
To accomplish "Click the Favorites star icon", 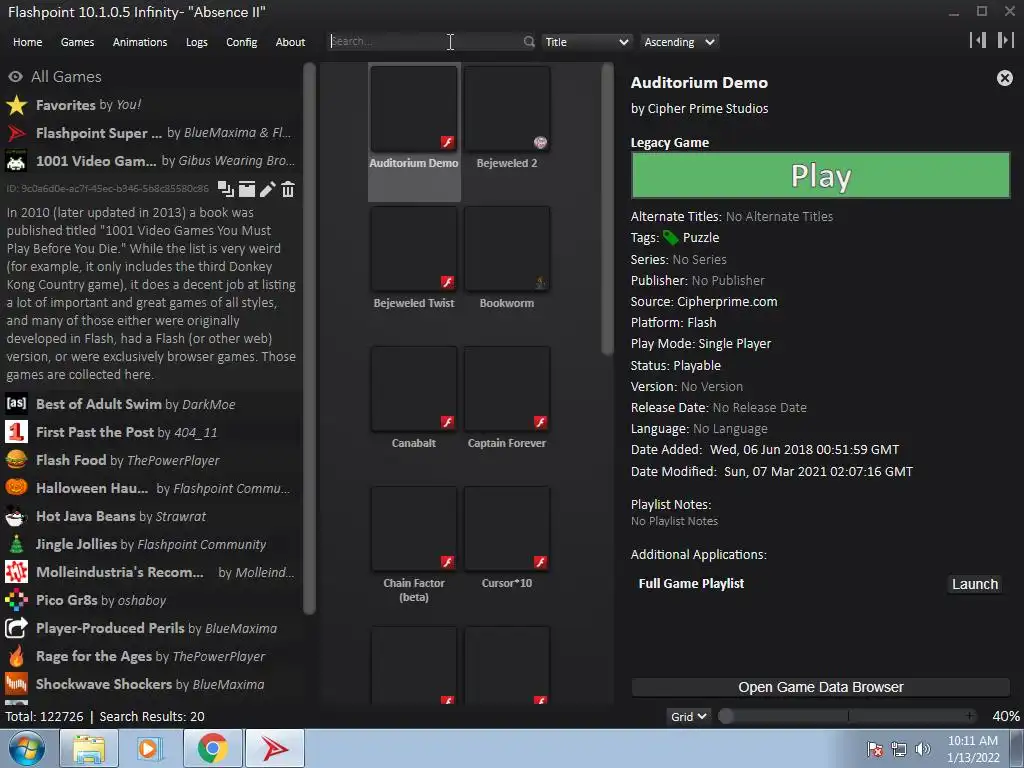I will tap(16, 104).
